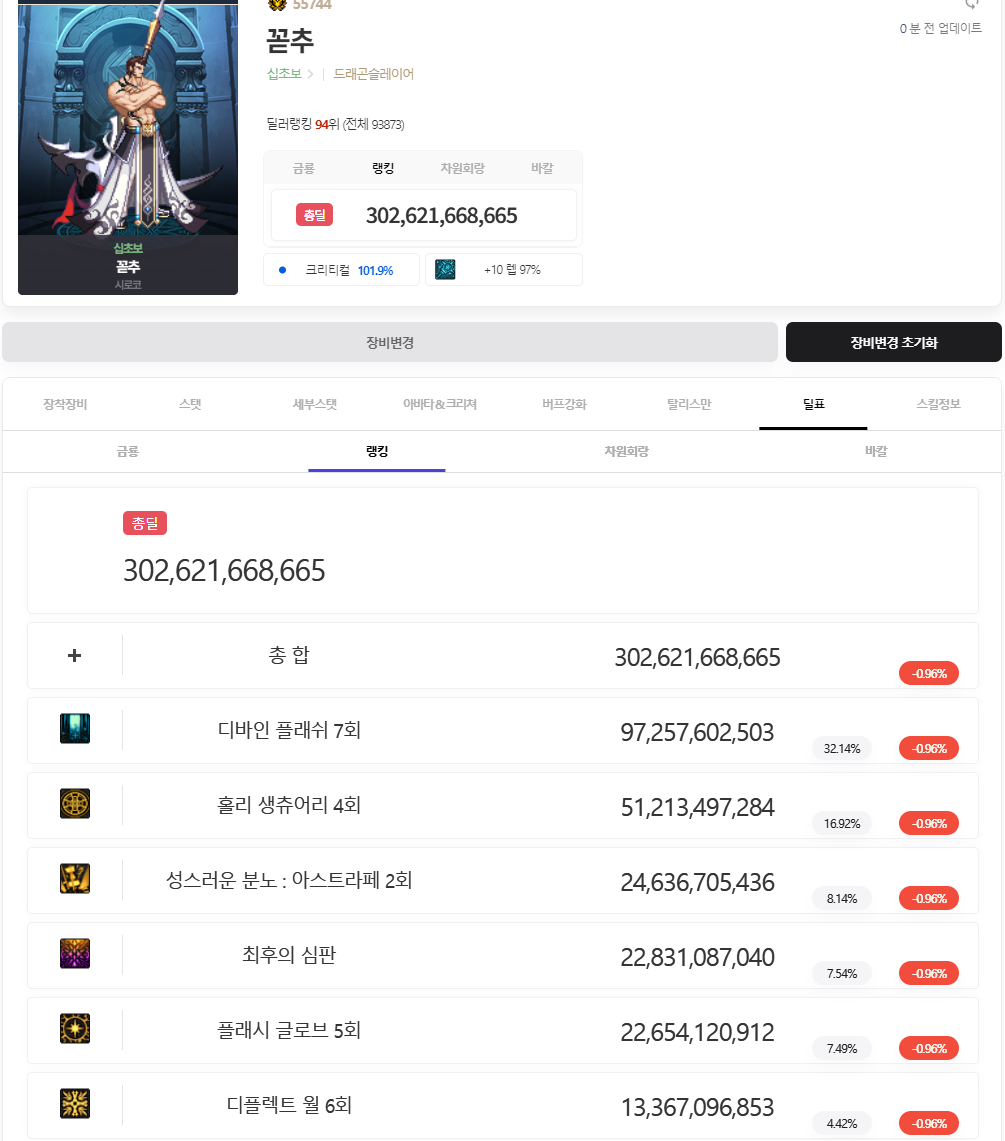Click the 꼳추 character portrait image
Image resolution: width=1005 pixels, height=1141 pixels.
(x=128, y=120)
